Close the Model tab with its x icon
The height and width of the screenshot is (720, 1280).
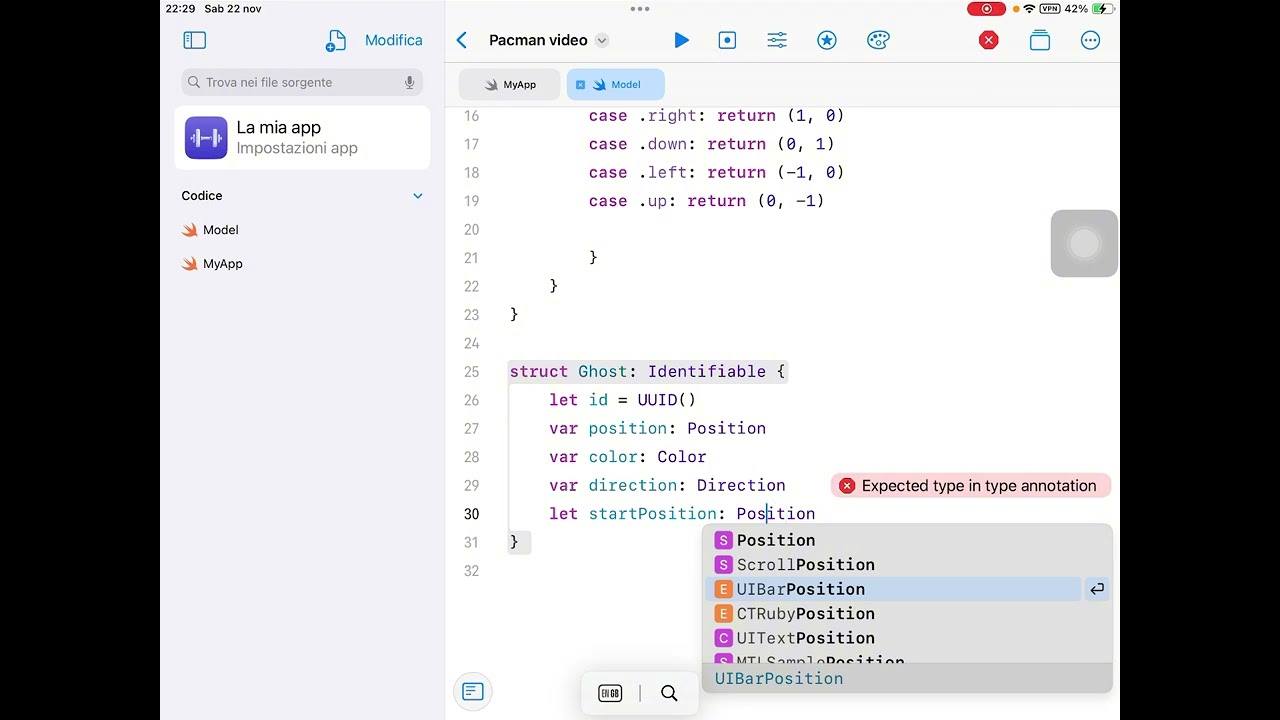[x=580, y=85]
